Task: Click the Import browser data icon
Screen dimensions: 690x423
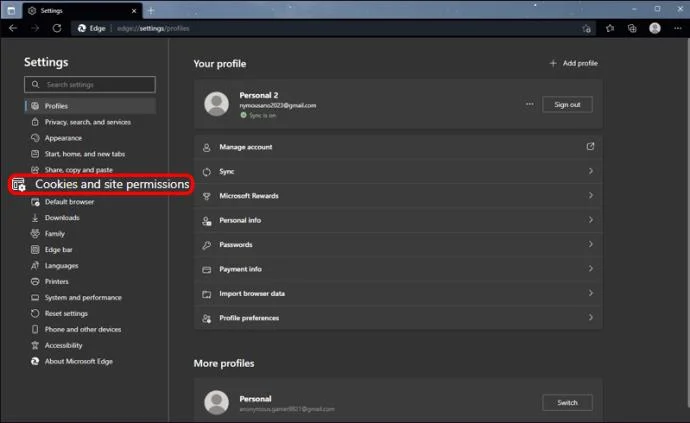Action: (x=206, y=294)
